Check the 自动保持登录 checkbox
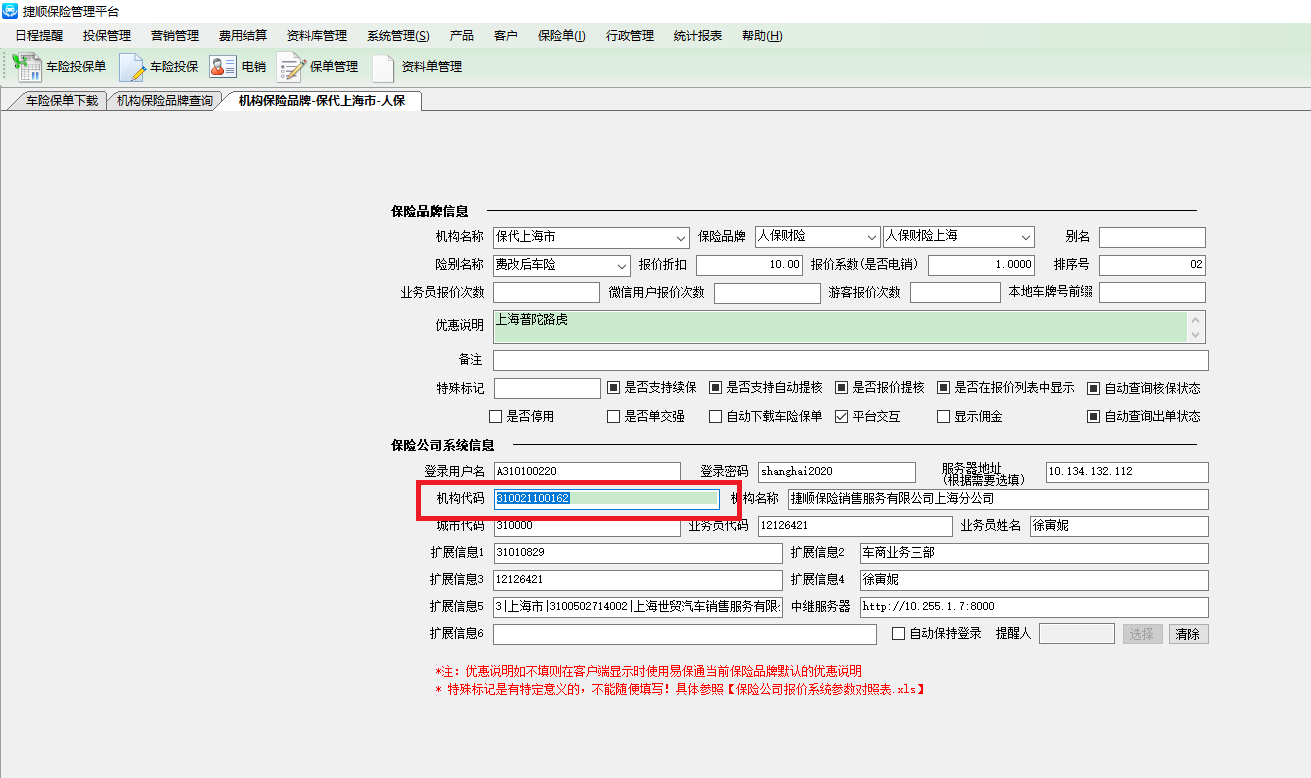The height and width of the screenshot is (778, 1311). coord(898,633)
